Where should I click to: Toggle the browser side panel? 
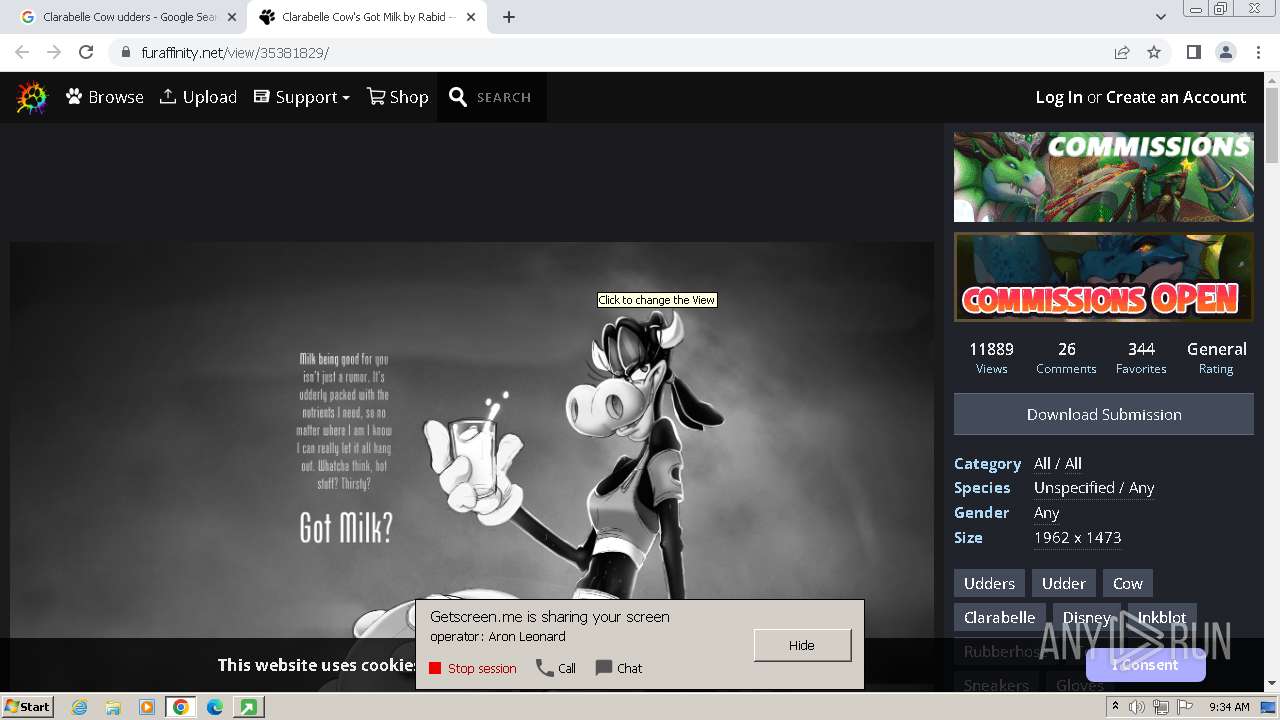[x=1193, y=52]
